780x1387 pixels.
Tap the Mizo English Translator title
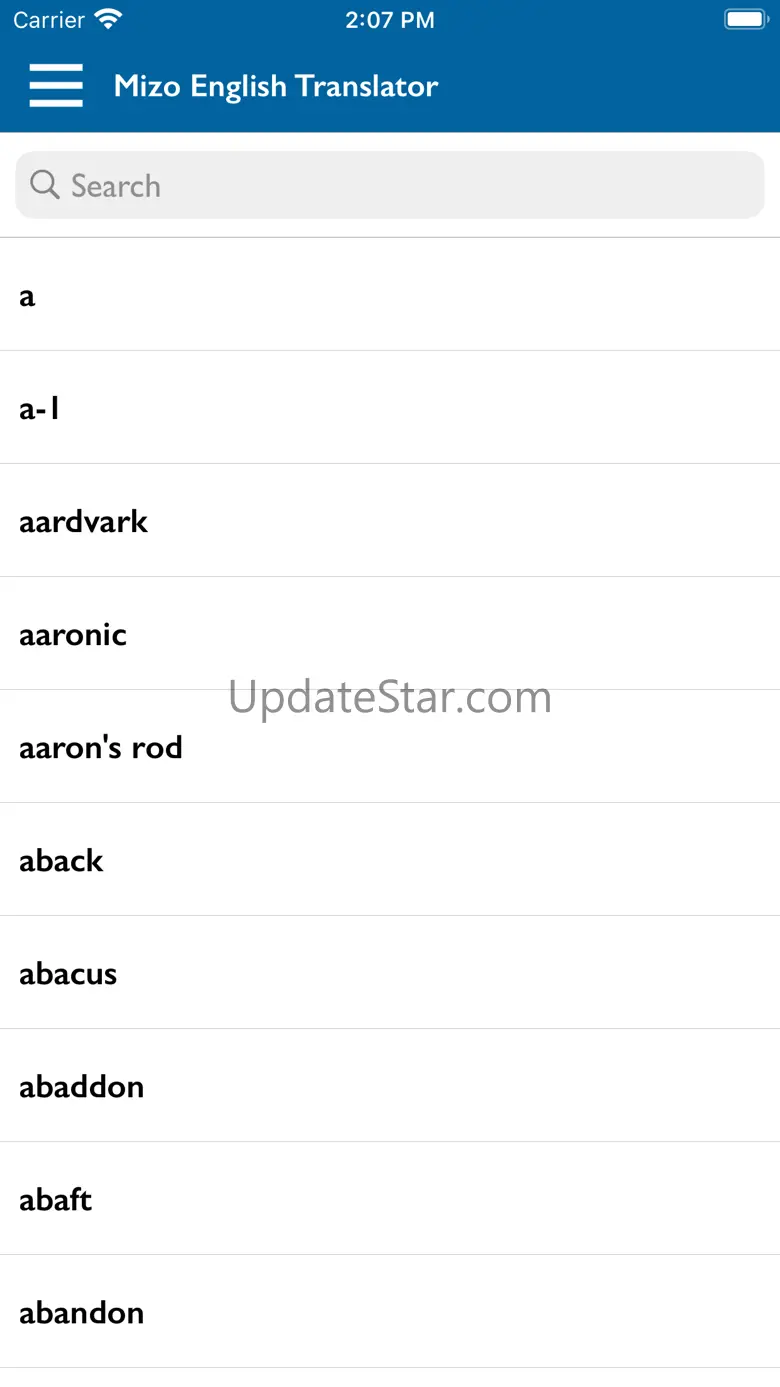tap(276, 86)
